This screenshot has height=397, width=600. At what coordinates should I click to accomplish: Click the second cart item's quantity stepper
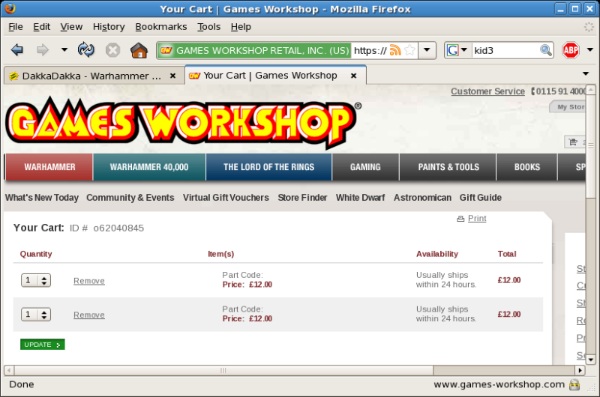[36, 314]
